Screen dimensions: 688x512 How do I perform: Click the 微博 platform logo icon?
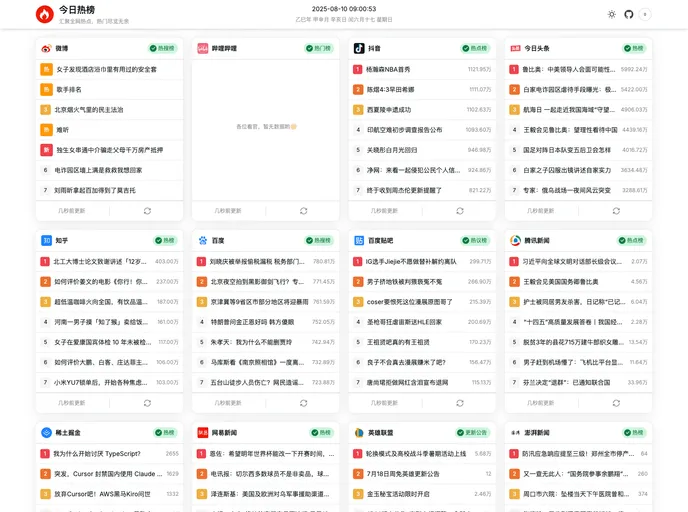46,48
